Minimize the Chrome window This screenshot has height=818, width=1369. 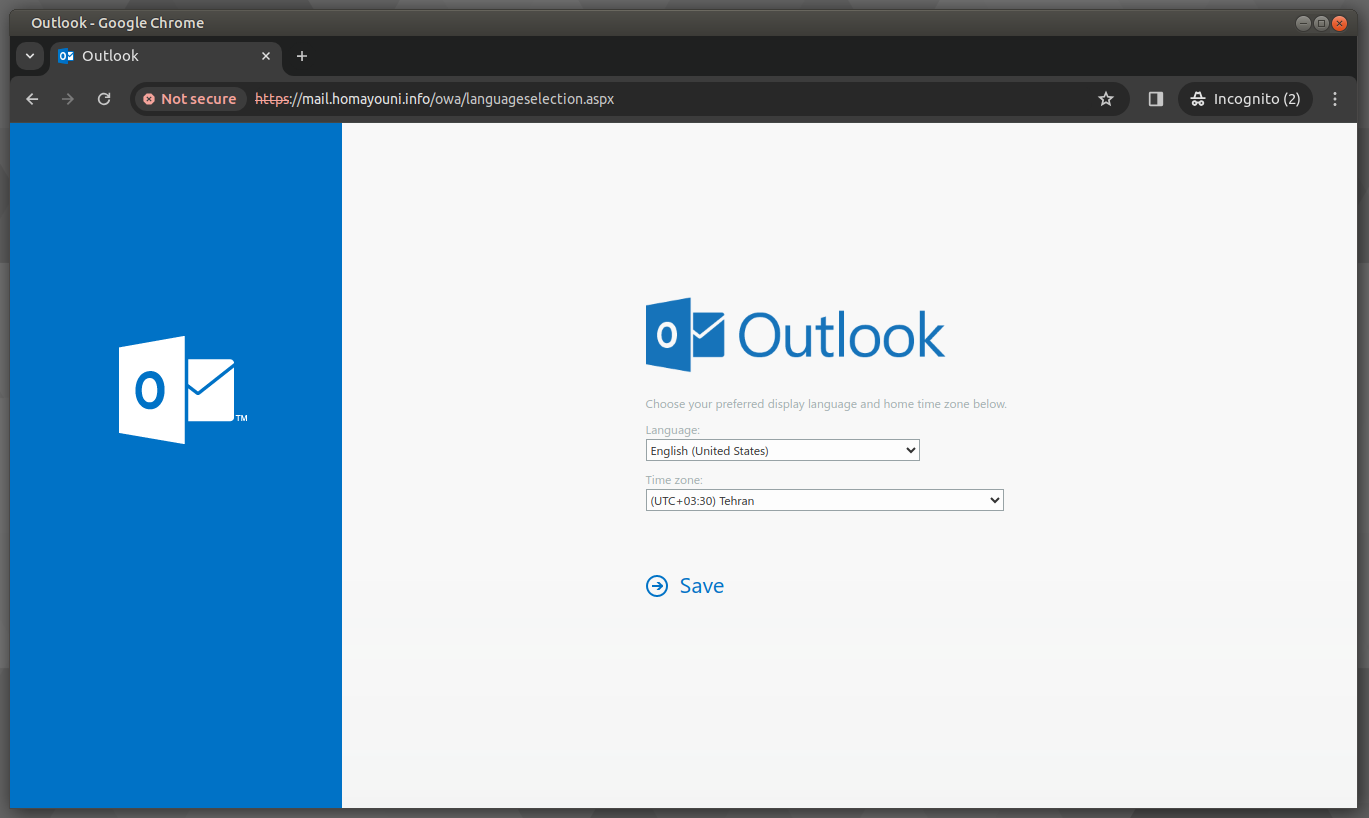[1303, 23]
